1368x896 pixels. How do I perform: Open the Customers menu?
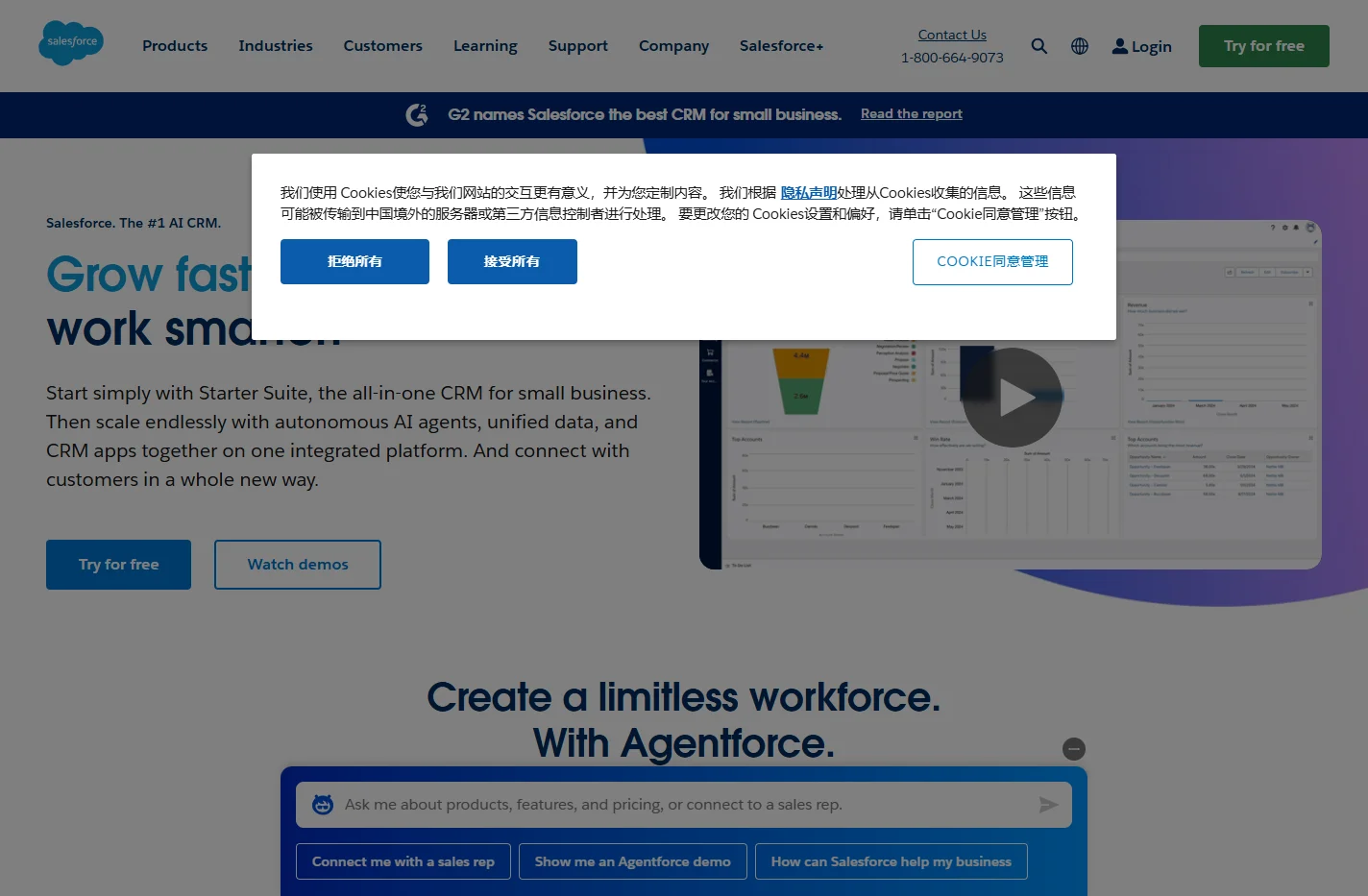(x=383, y=46)
